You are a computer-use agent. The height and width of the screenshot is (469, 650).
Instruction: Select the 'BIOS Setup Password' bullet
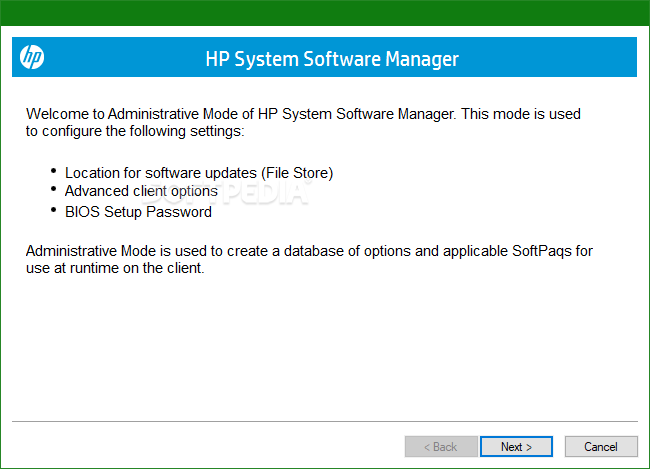(x=138, y=212)
